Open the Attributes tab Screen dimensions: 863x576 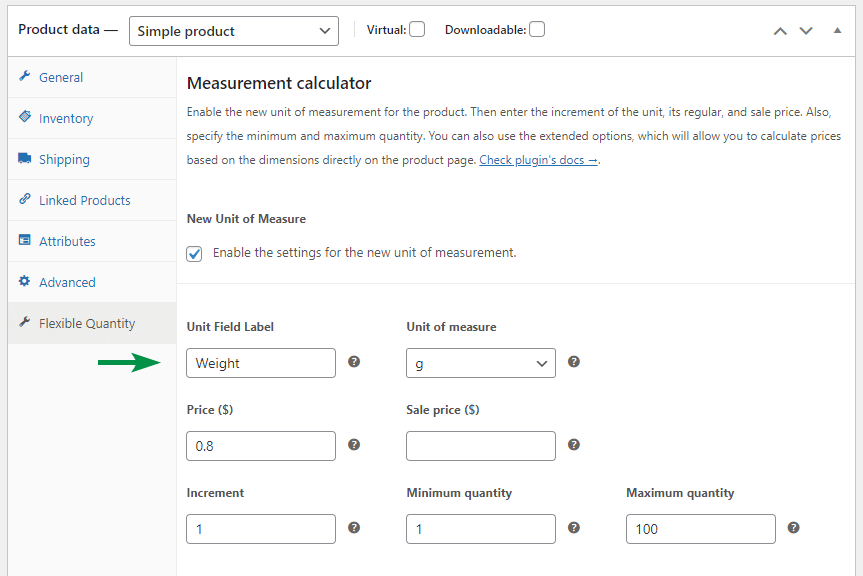tap(92, 241)
